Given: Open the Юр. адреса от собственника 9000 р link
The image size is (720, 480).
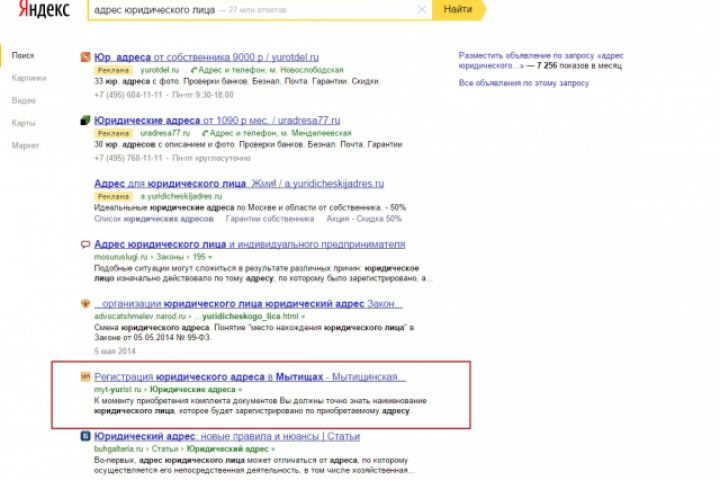Looking at the screenshot, I should click(x=206, y=57).
